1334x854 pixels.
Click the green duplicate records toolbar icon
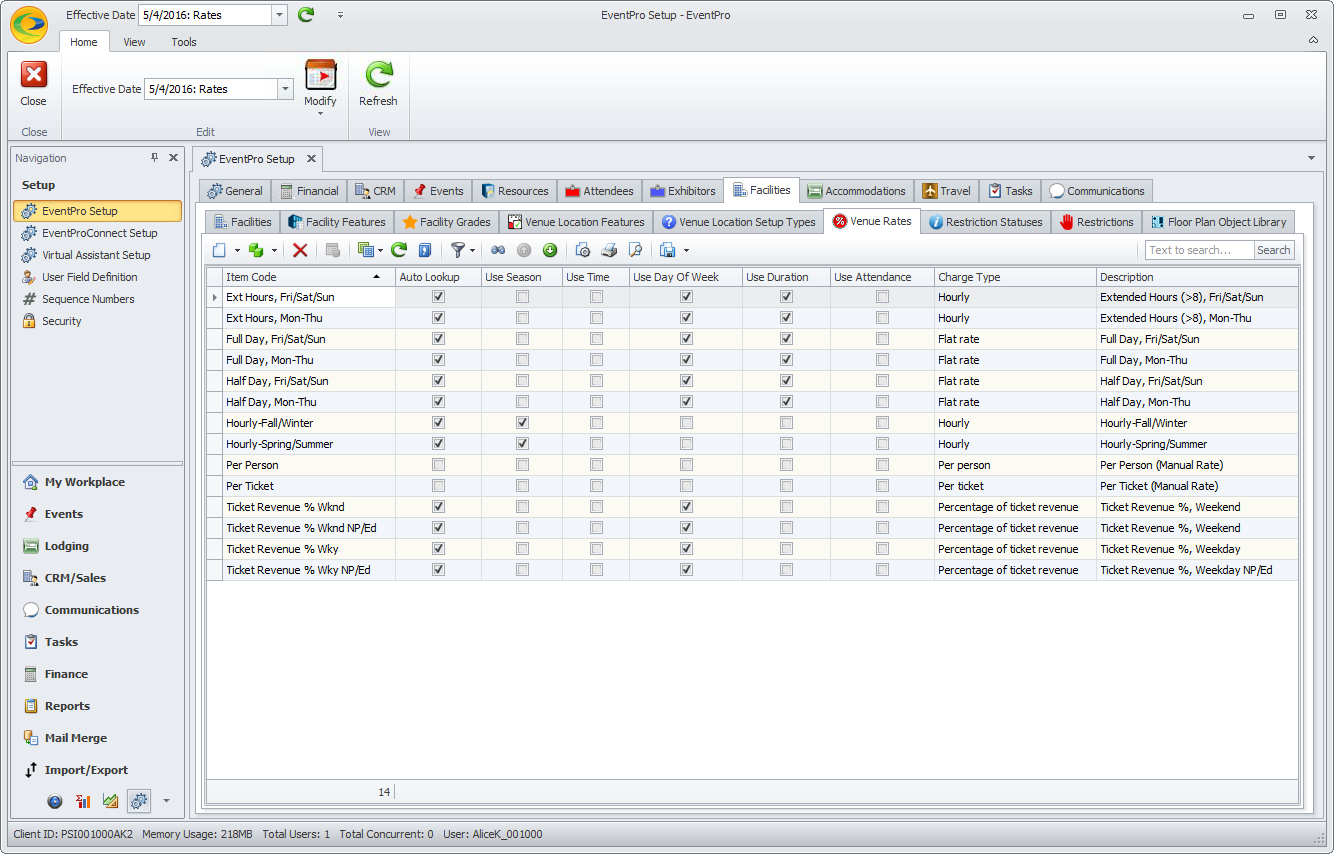(x=256, y=250)
